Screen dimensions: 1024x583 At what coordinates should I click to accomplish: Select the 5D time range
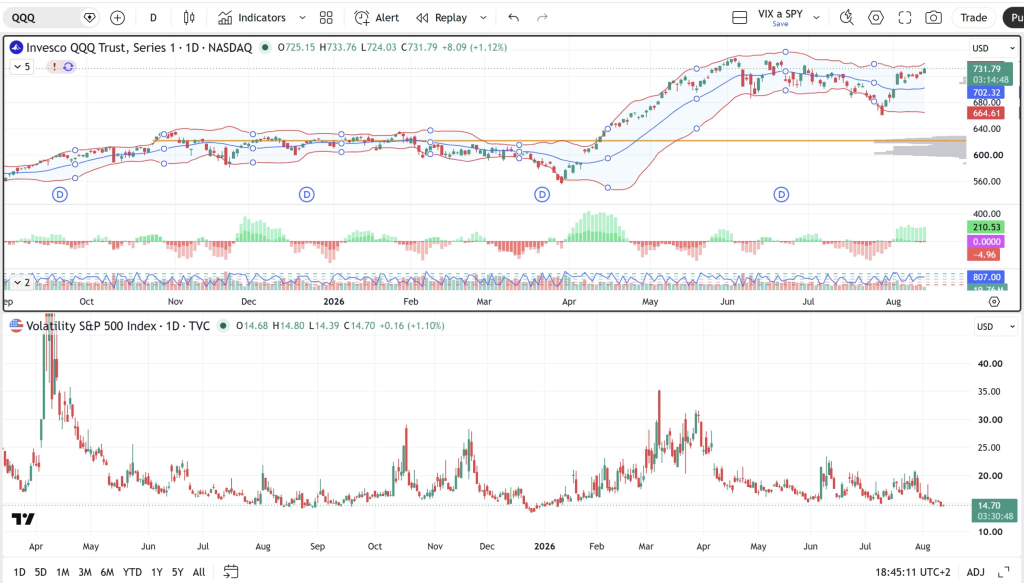pyautogui.click(x=40, y=572)
